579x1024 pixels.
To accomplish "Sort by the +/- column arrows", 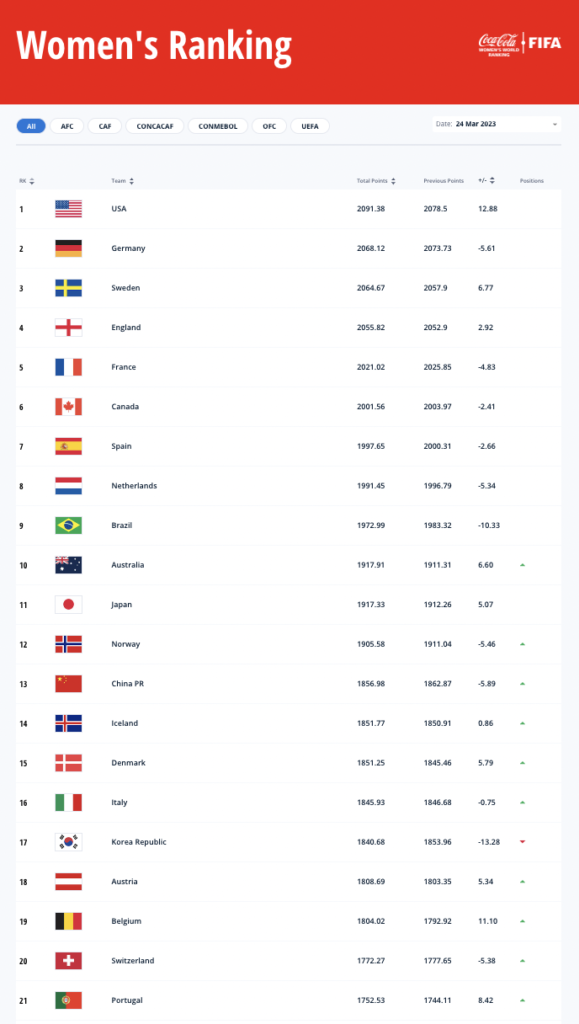I will (492, 181).
